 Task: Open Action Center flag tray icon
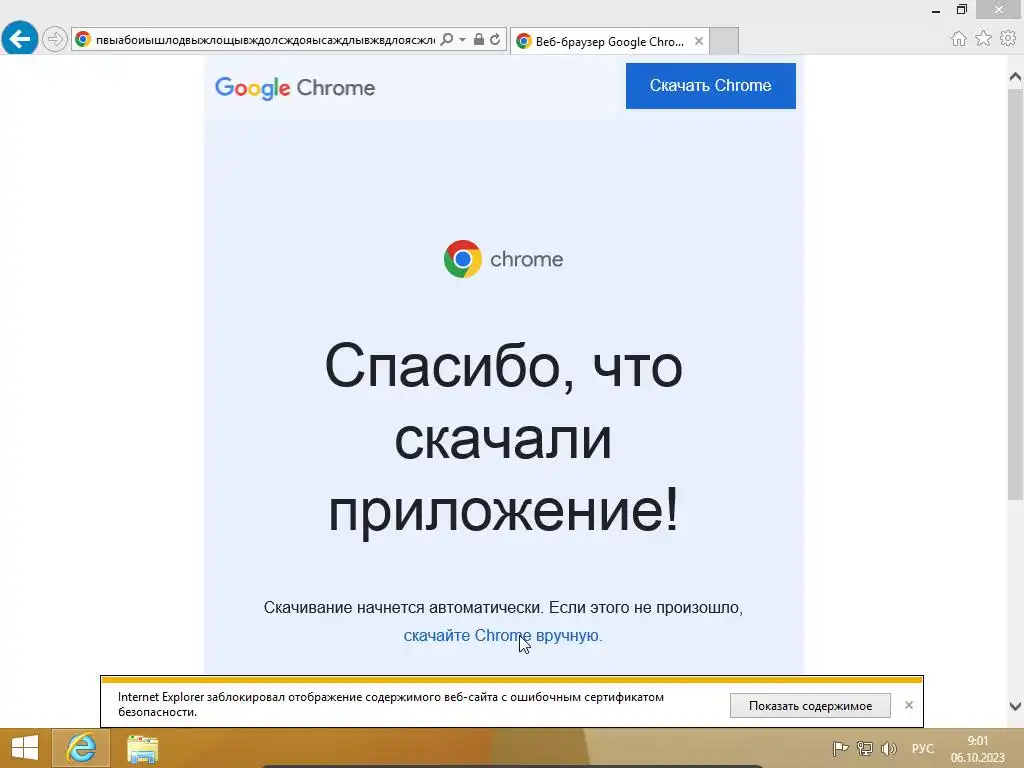(840, 748)
